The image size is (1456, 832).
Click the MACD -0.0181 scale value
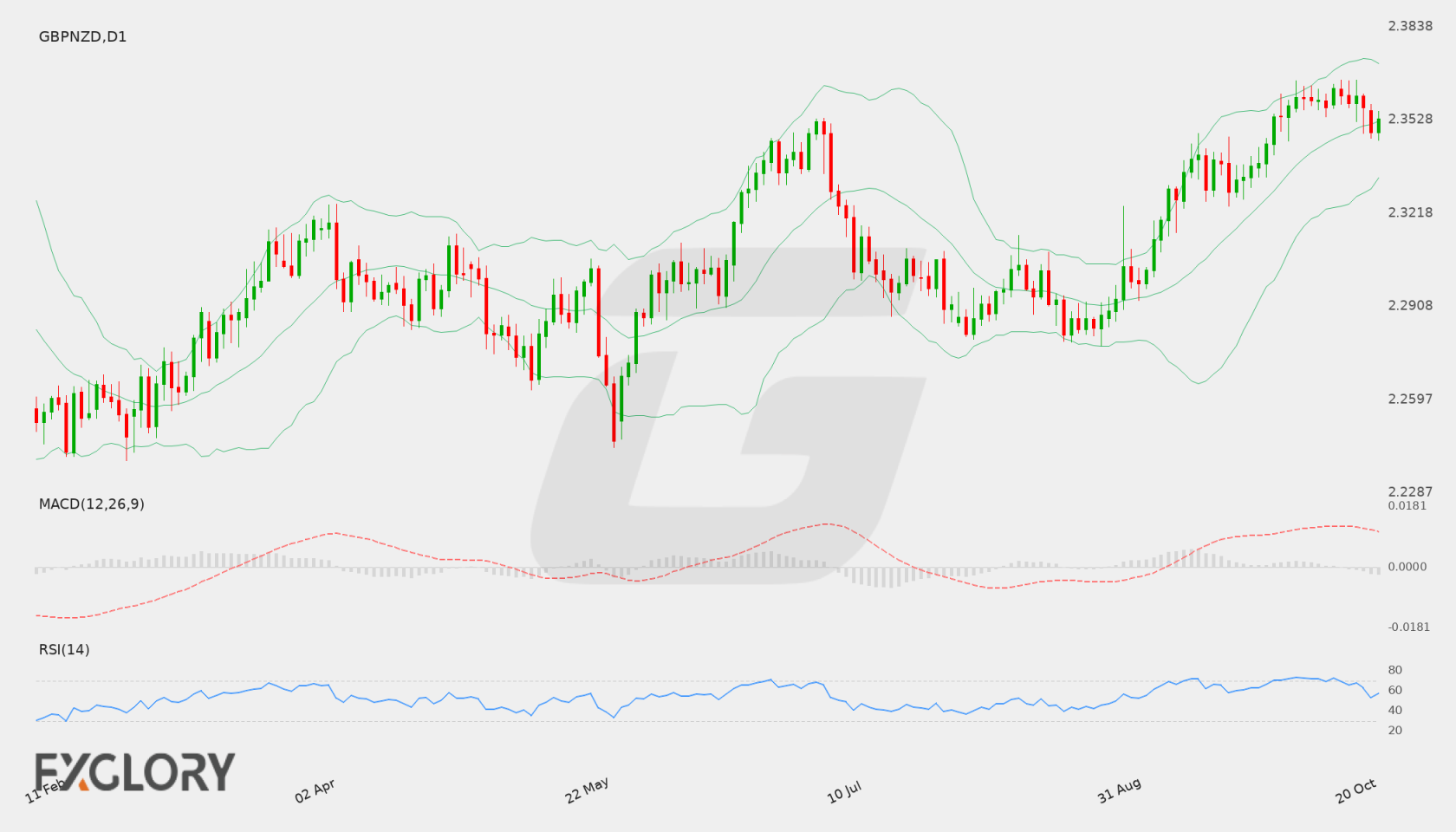pos(1409,627)
